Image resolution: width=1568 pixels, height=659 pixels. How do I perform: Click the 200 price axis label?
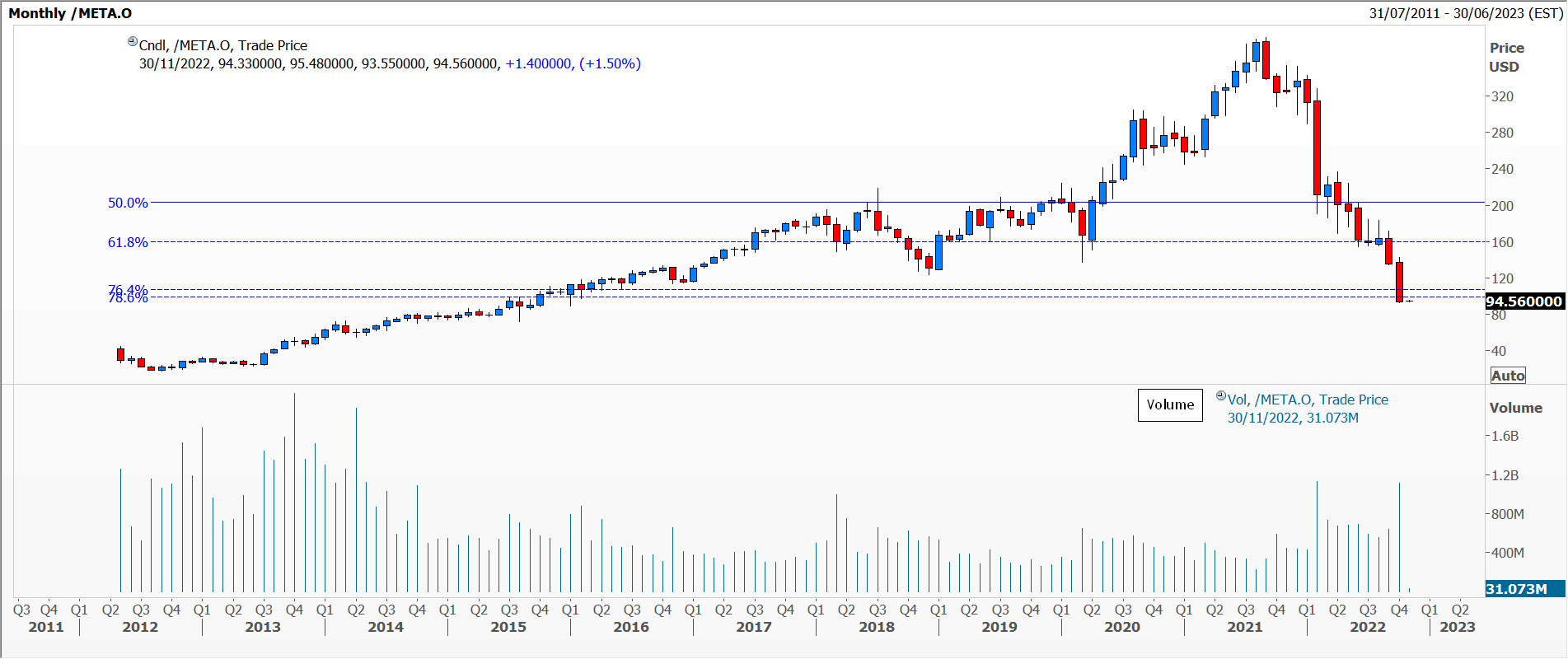(1503, 206)
